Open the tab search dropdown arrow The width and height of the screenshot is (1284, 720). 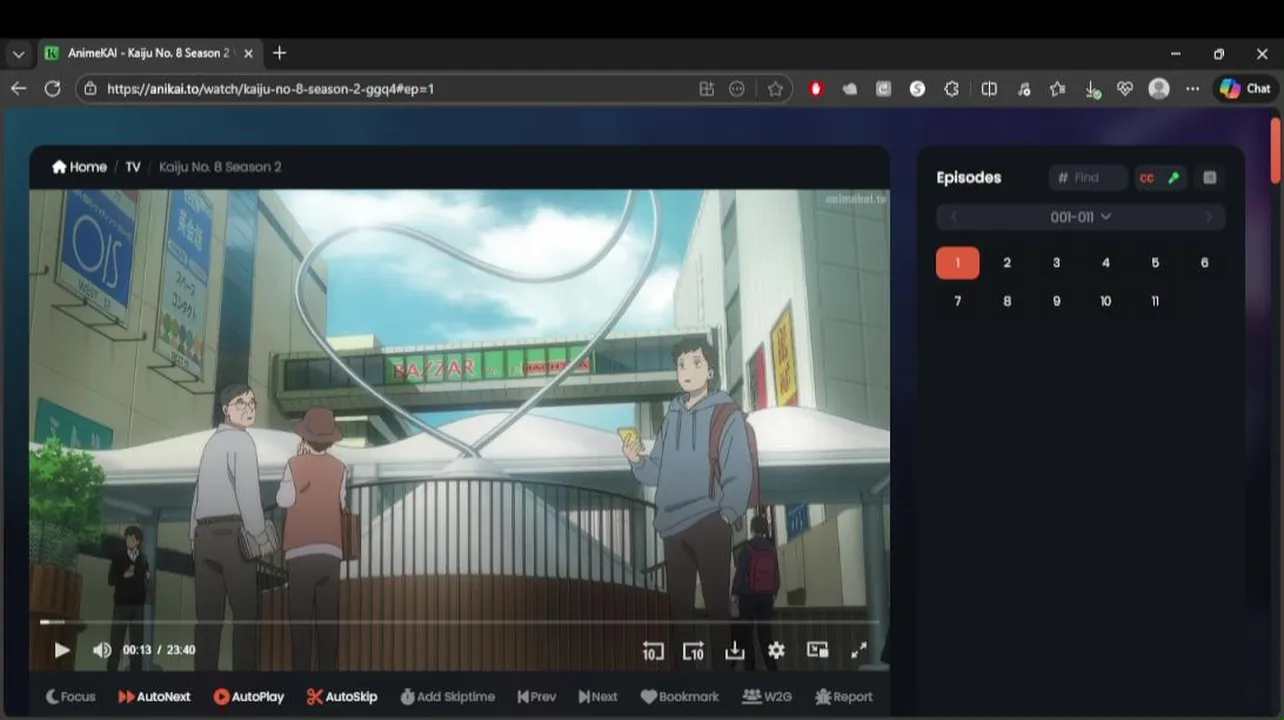click(x=18, y=54)
